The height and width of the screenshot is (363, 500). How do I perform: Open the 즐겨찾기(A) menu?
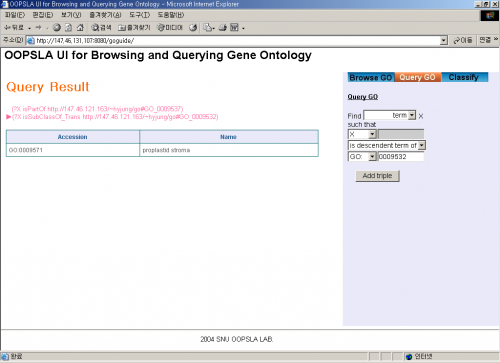[x=105, y=15]
